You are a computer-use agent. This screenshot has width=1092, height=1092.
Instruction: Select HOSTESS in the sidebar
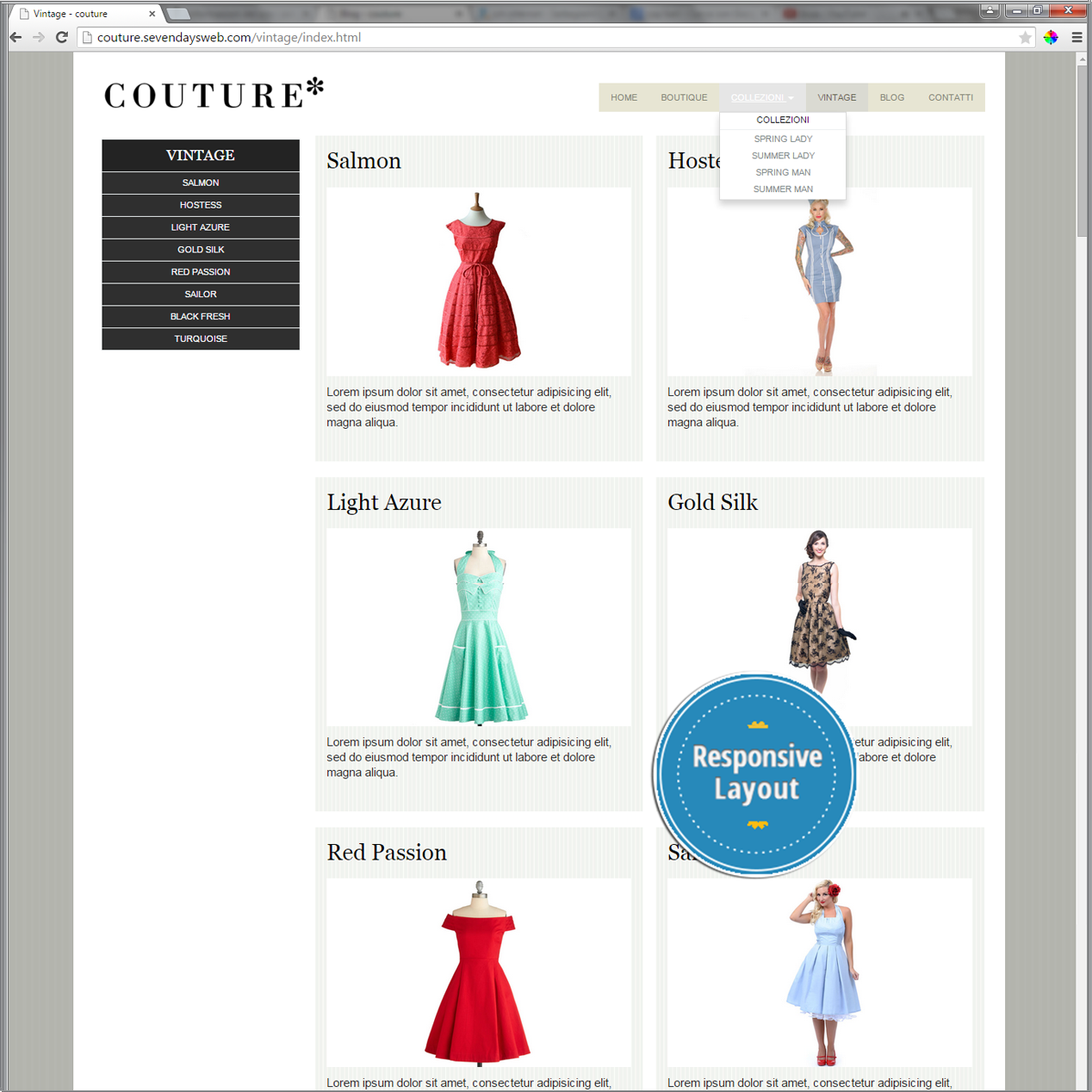201,205
